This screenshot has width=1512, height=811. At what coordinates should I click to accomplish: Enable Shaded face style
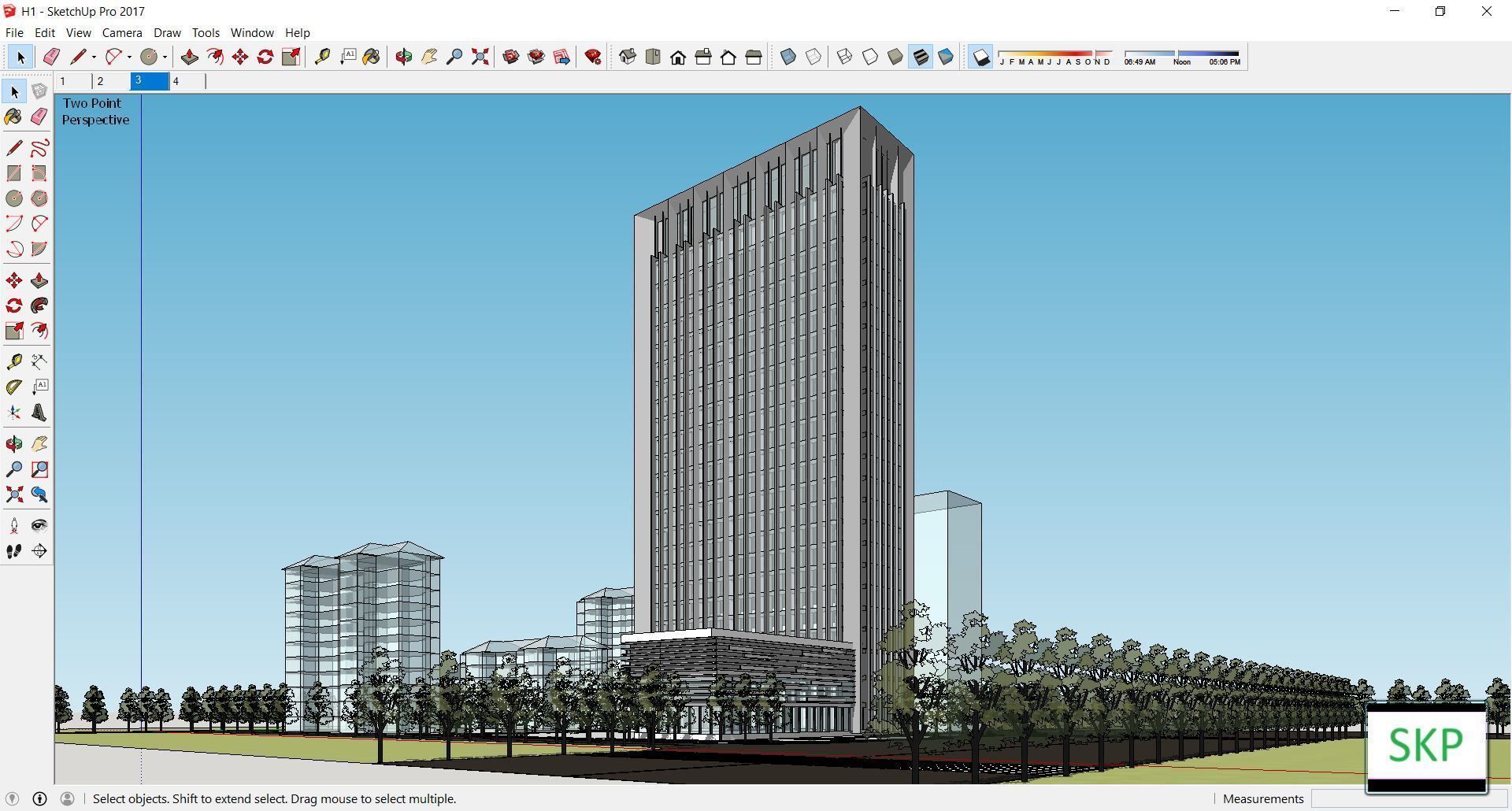point(895,57)
